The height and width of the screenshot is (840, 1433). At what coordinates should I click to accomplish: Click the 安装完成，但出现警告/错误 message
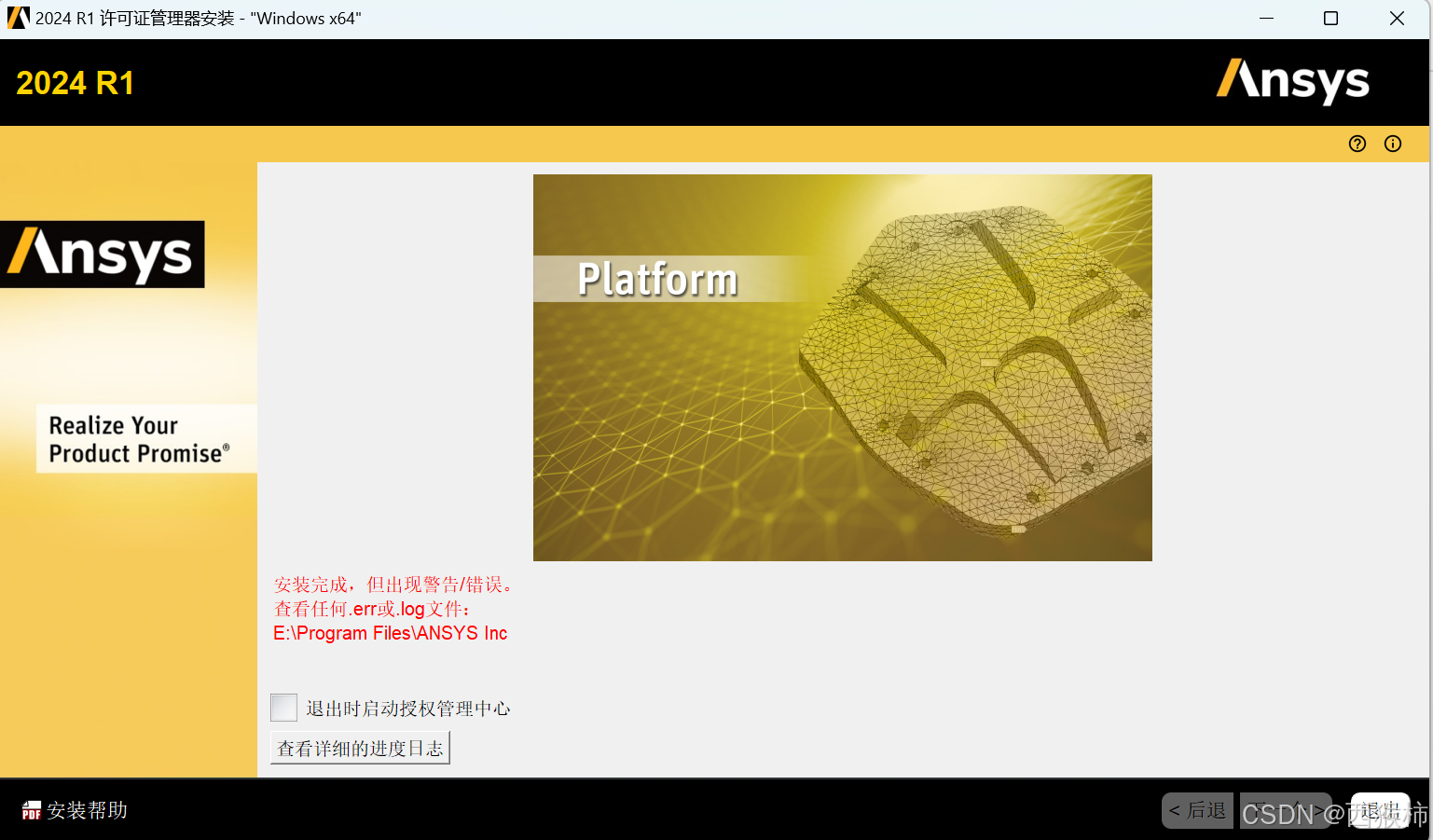click(x=393, y=585)
